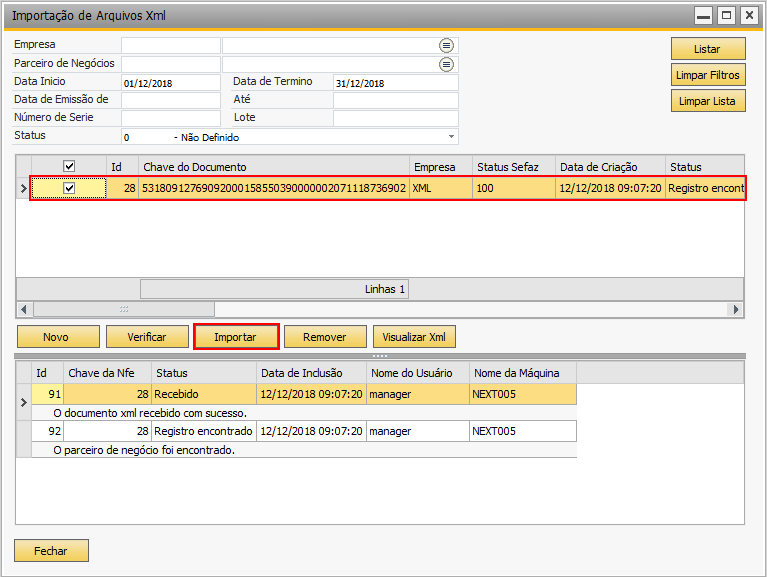Select the Recebido status cell in log
This screenshot has width=767, height=577.
(203, 394)
